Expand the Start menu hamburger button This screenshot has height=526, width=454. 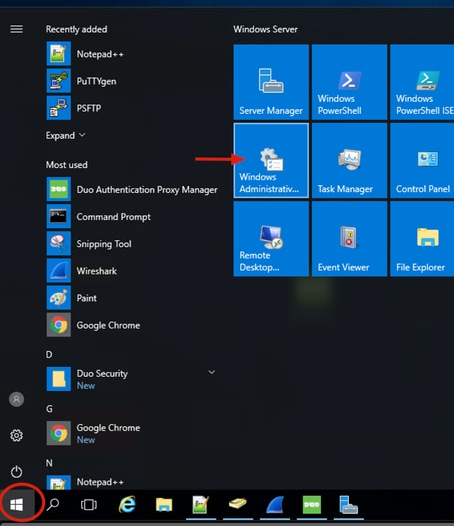pyautogui.click(x=16, y=29)
